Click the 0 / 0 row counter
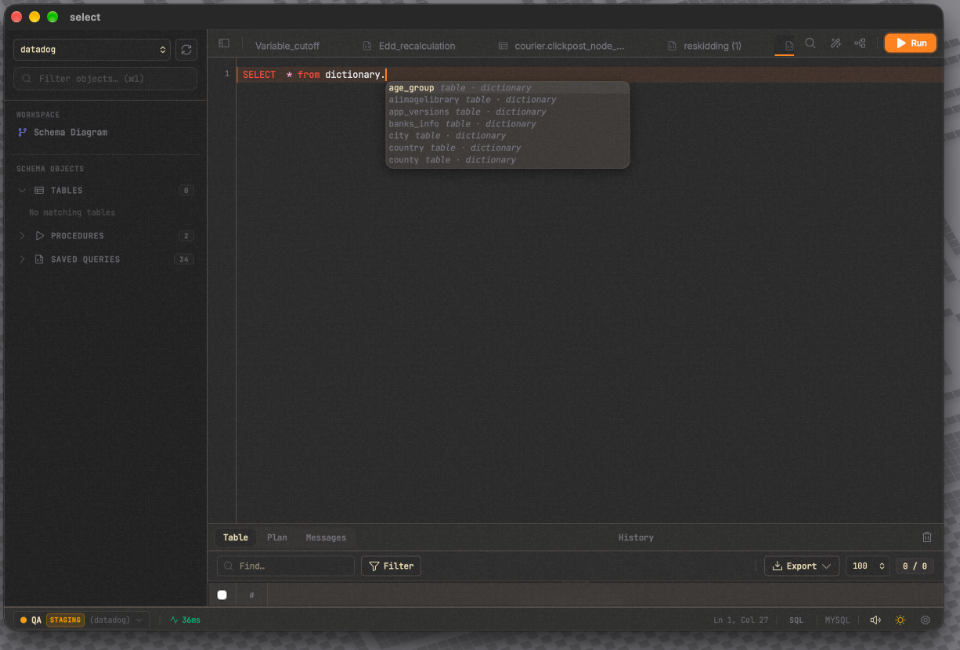The height and width of the screenshot is (650, 960). click(x=914, y=566)
